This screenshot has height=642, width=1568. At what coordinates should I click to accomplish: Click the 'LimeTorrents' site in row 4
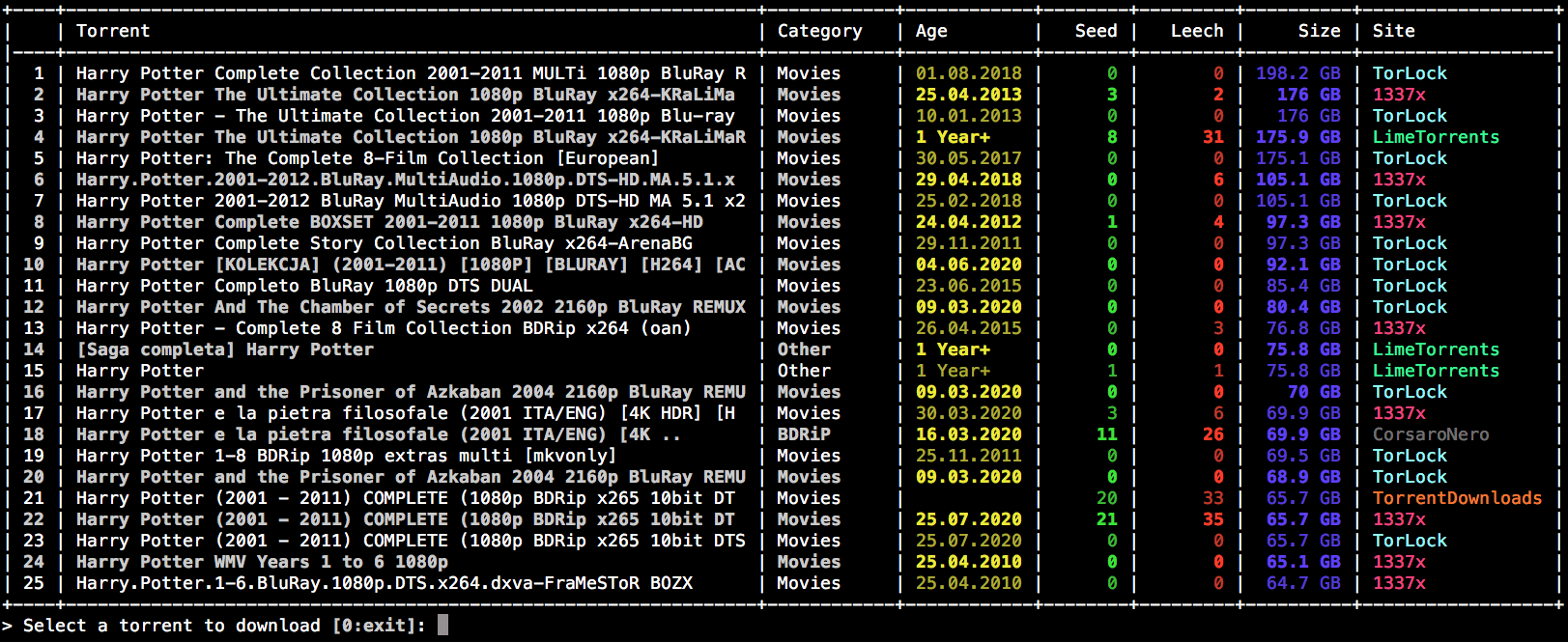click(1436, 137)
